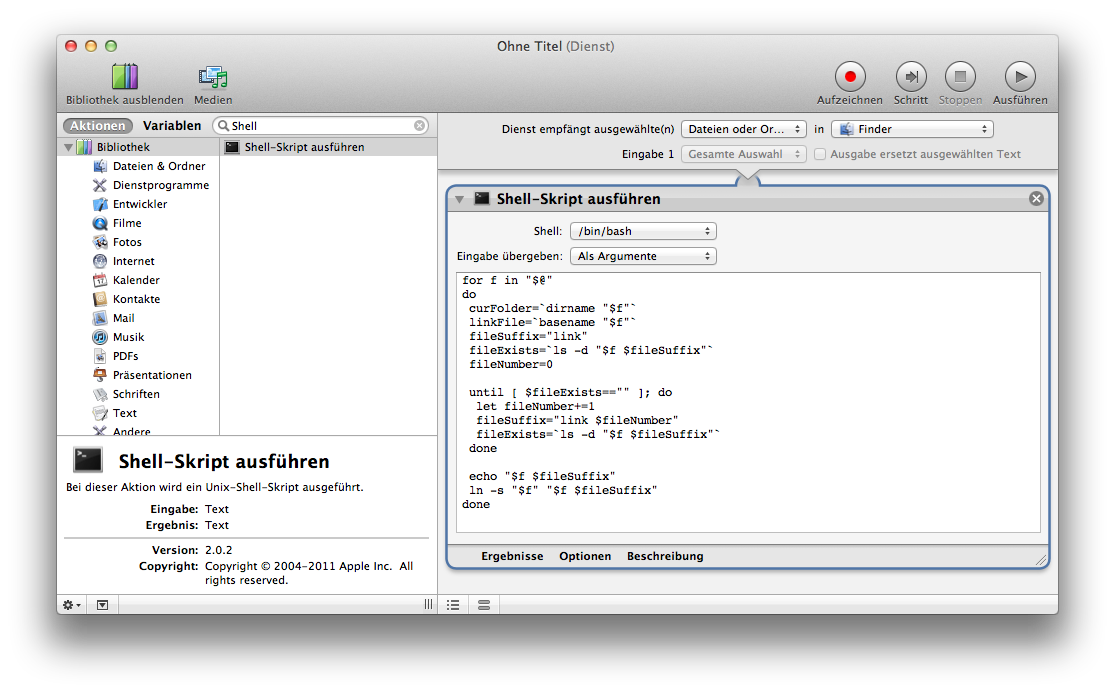The image size is (1115, 693).
Task: Open the Gesamte Auswahl dropdown
Action: pyautogui.click(x=744, y=154)
